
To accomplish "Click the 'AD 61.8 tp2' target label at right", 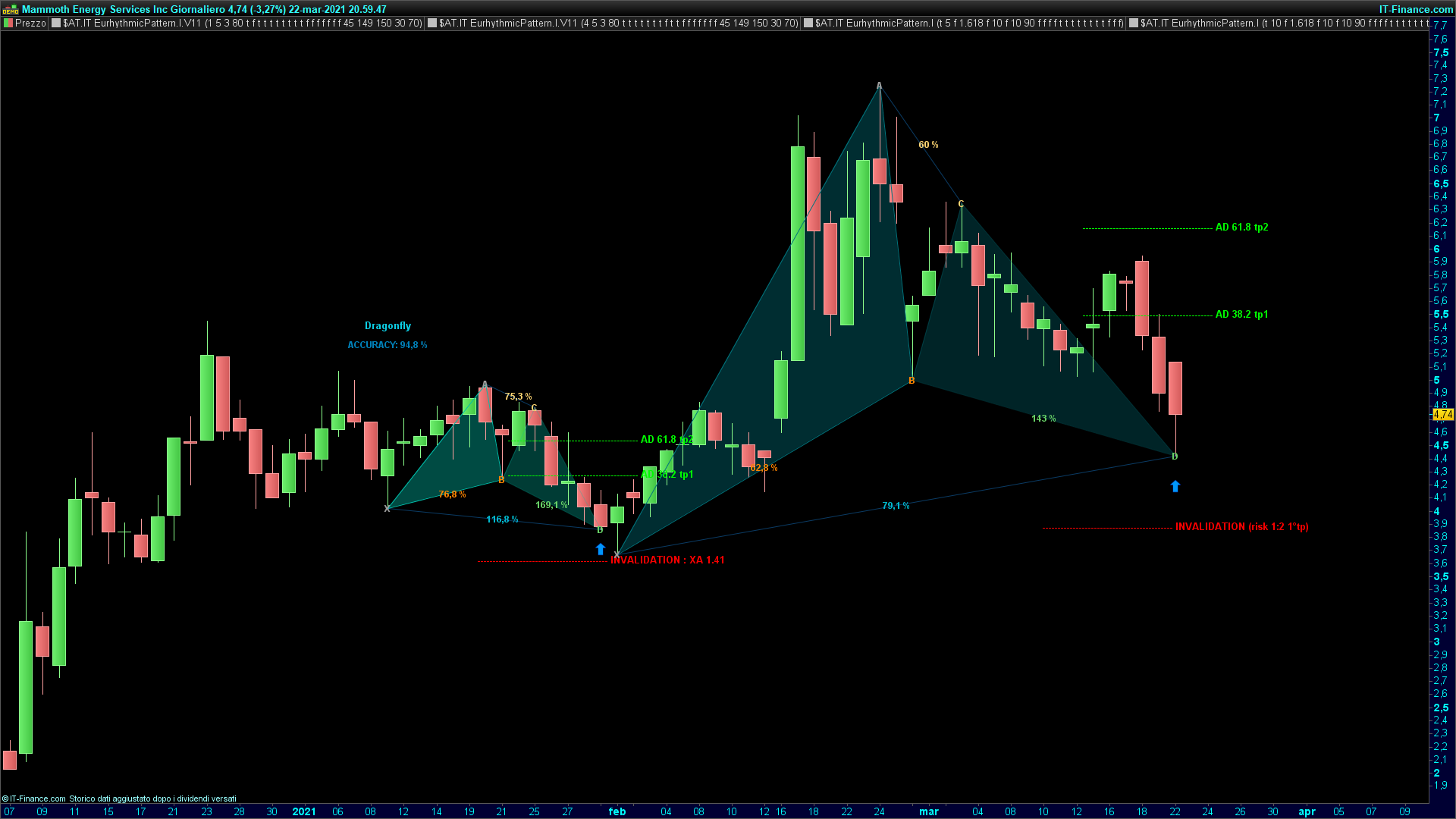I will 1241,227.
